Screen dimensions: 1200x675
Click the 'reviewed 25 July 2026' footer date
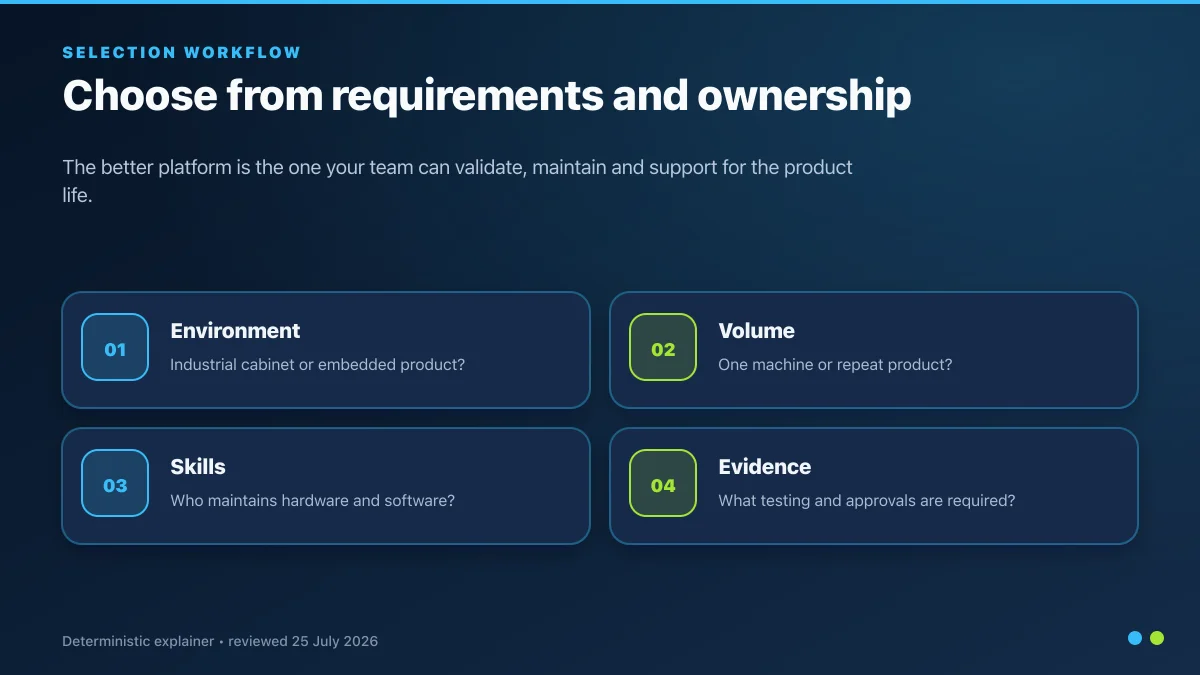click(303, 641)
